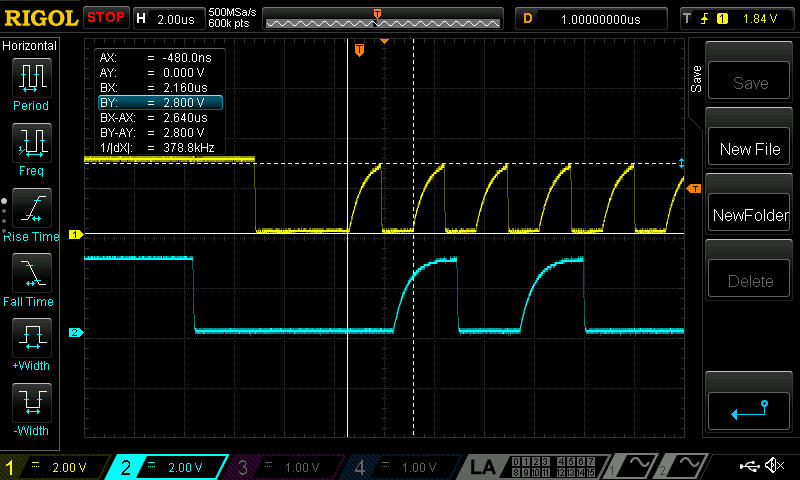Open the LA logic analyzer panel
The image size is (800, 480).
pyautogui.click(x=533, y=467)
